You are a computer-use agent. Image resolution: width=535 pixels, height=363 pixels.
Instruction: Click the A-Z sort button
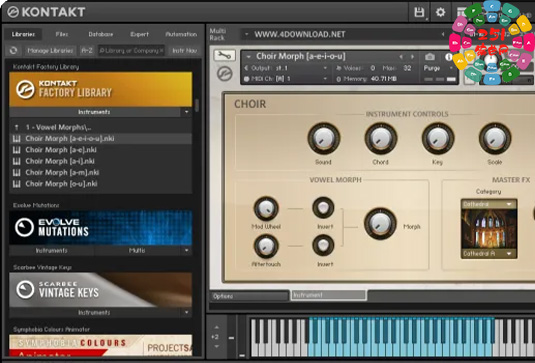click(x=87, y=50)
